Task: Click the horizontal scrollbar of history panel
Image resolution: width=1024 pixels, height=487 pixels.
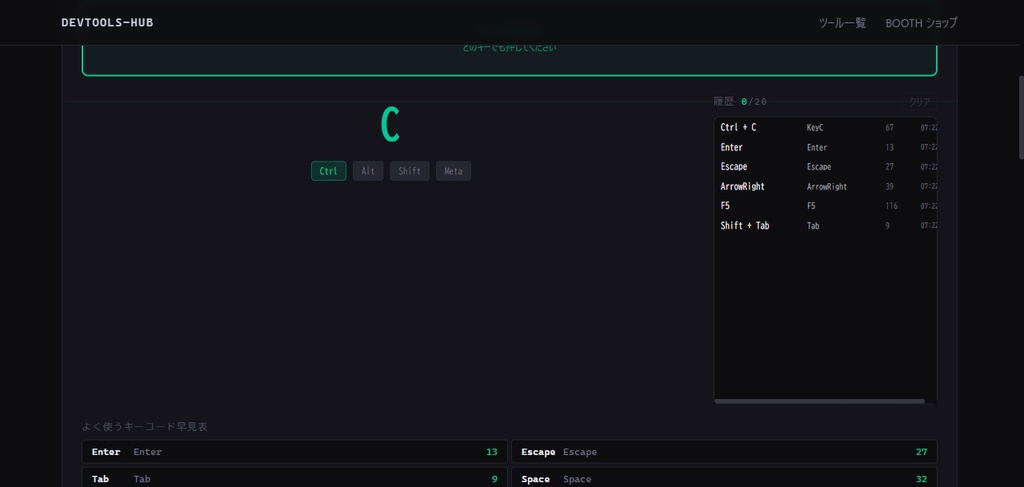Action: [x=820, y=401]
